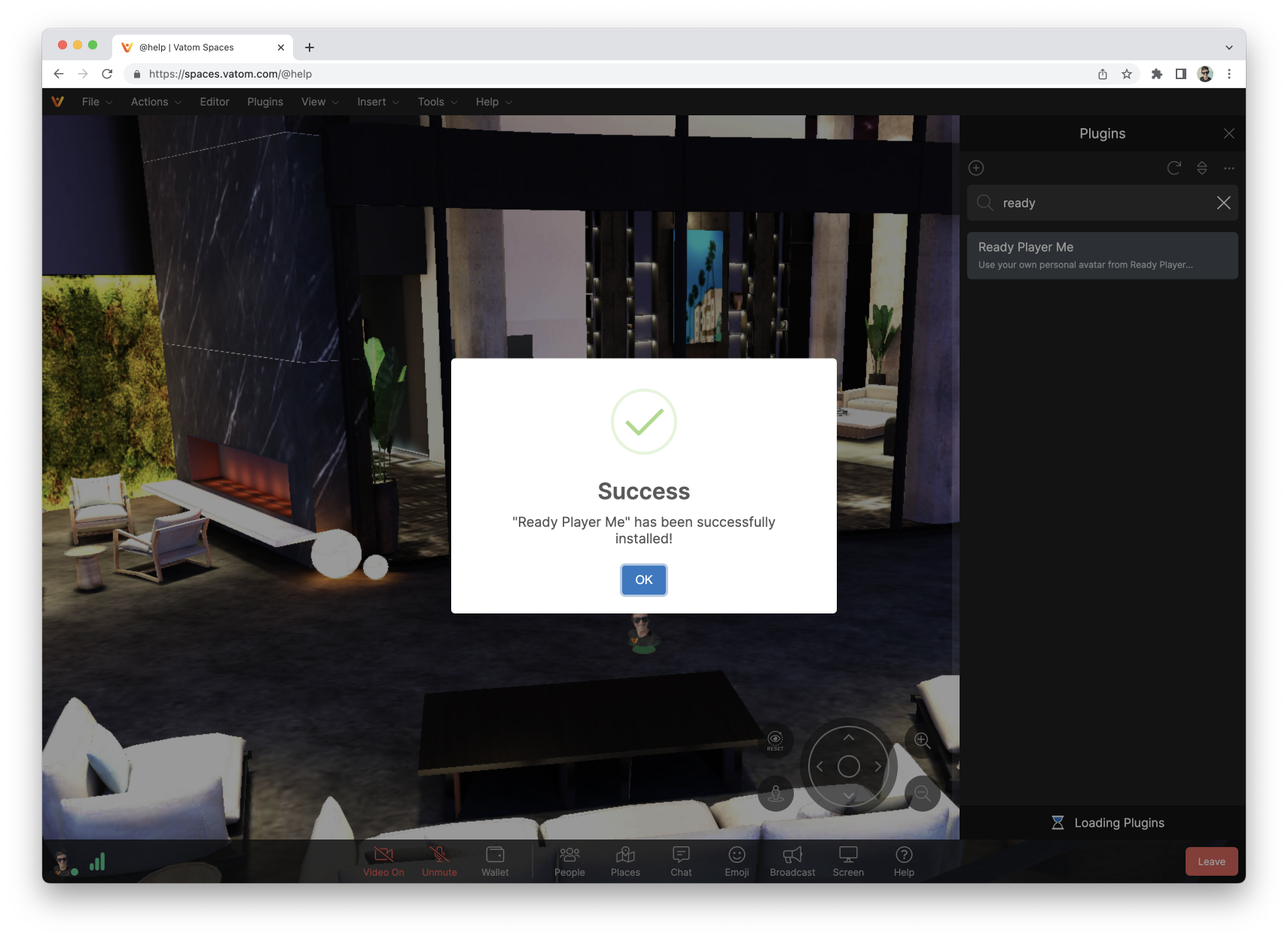Bookmark this page with star icon
This screenshot has width=1288, height=939.
[1127, 74]
